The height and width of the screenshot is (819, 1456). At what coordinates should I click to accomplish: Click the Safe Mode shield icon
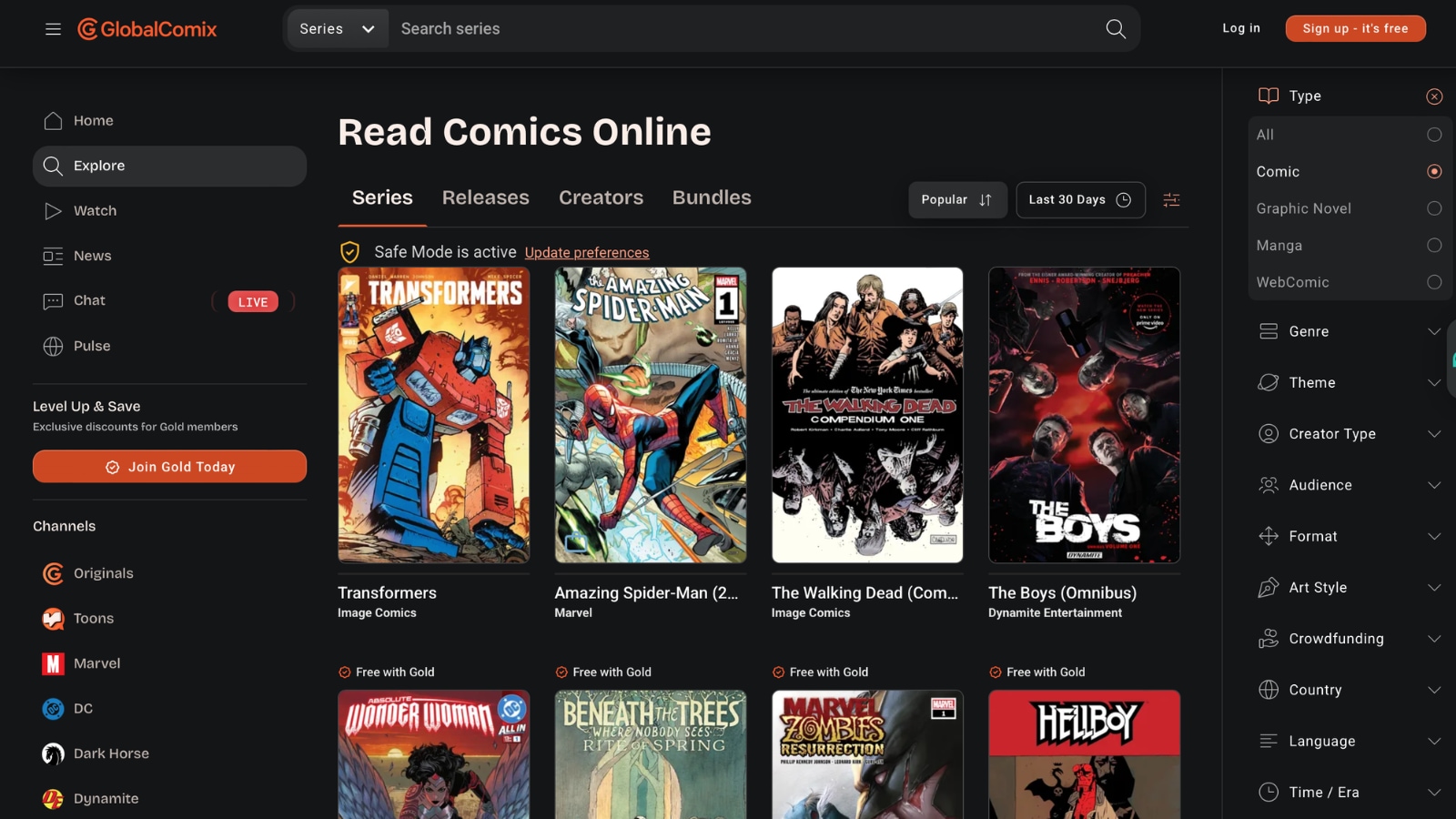tap(349, 252)
